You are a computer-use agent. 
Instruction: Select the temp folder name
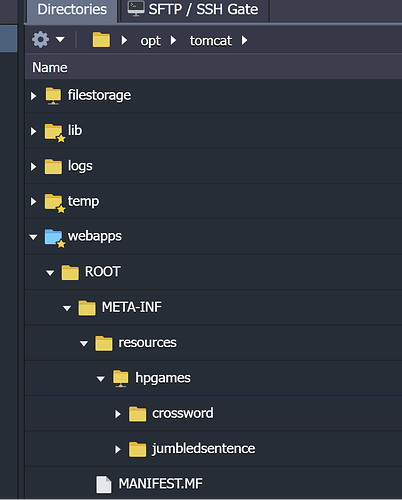pos(83,202)
